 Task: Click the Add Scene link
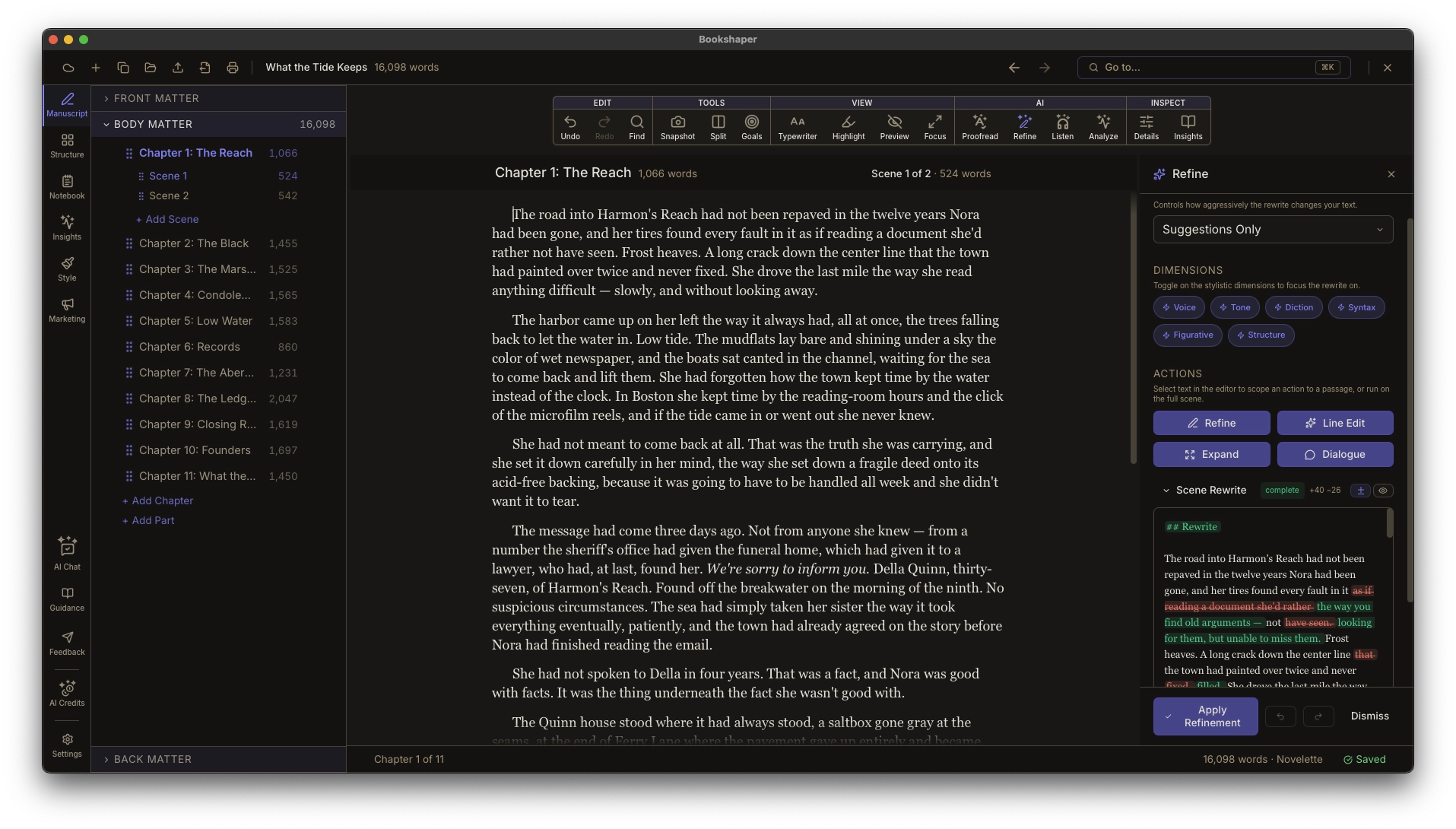pos(167,219)
